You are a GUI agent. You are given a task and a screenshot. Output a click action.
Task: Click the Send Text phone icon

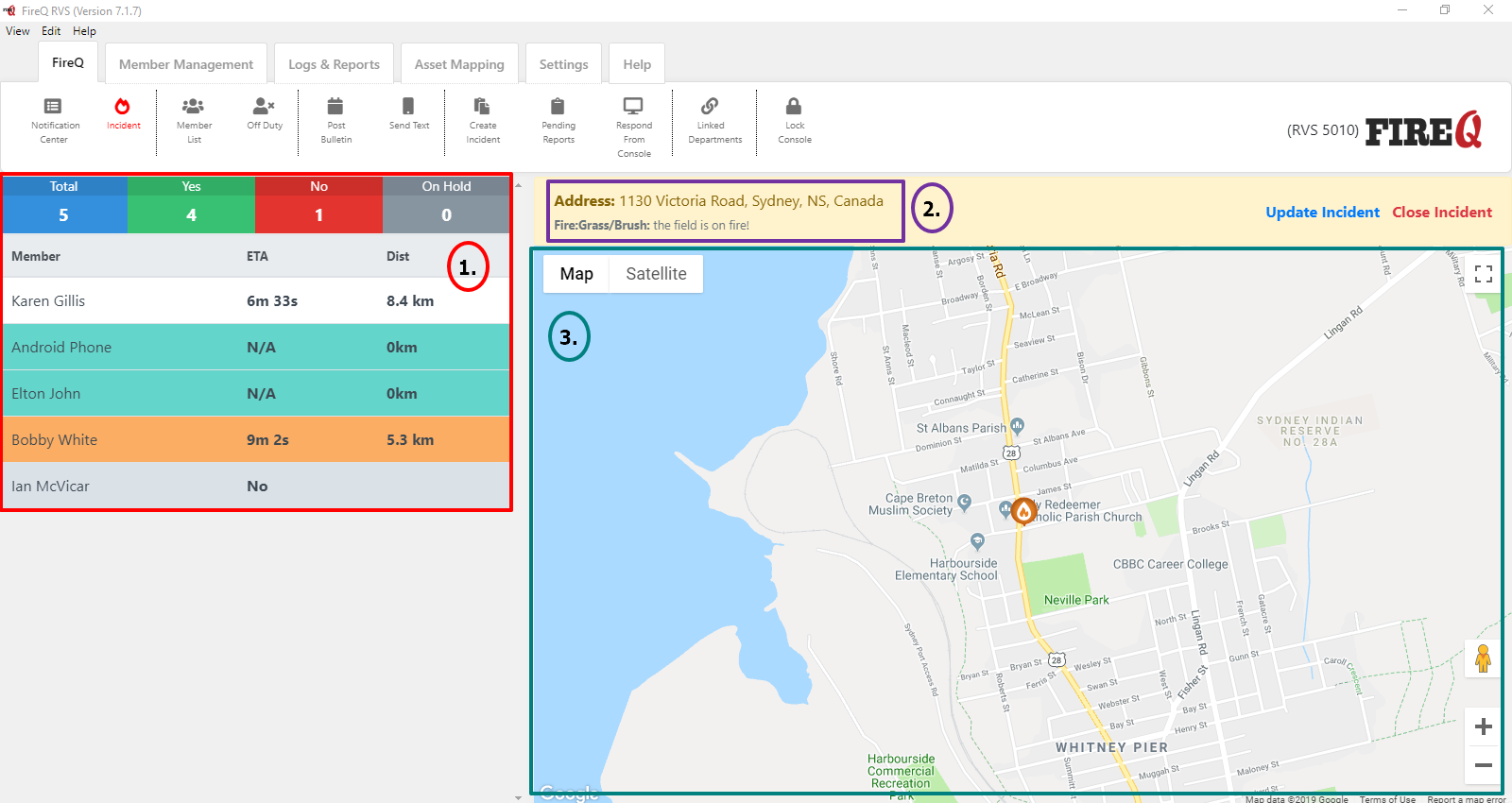(408, 106)
